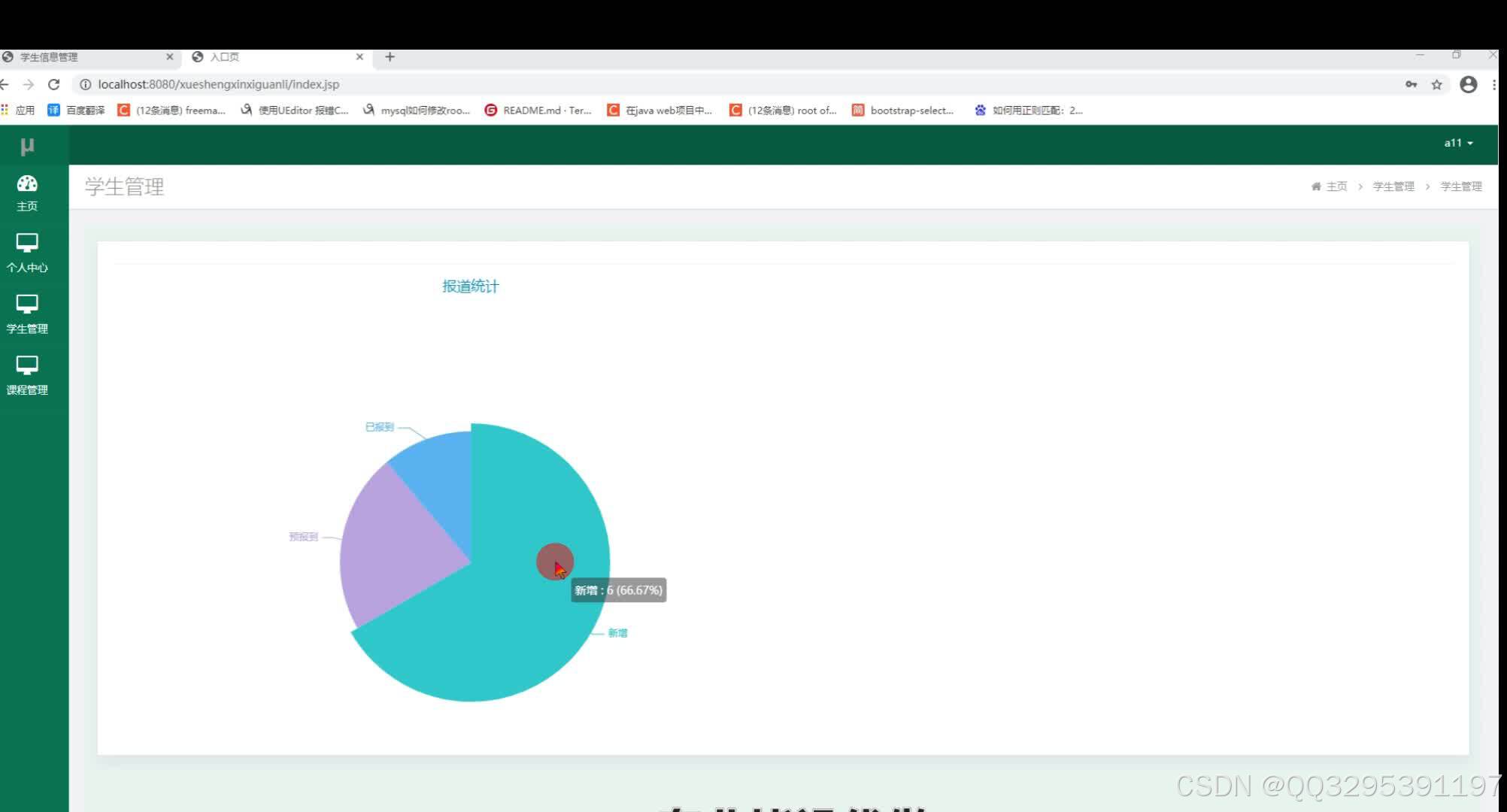1507x812 pixels.
Task: Open the root of... CSDN bookmark
Action: click(x=783, y=111)
